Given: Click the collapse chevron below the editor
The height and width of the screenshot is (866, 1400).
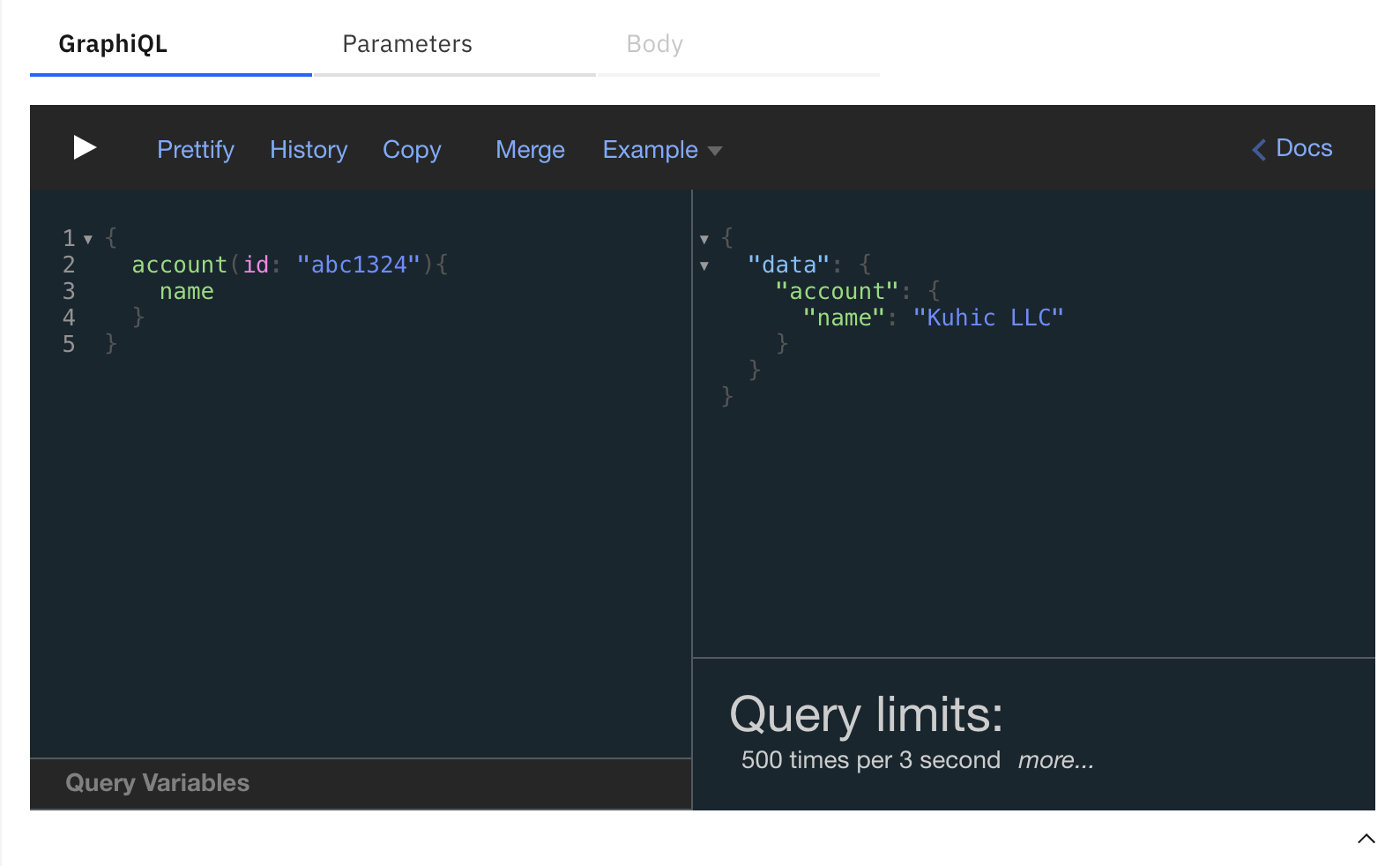Looking at the screenshot, I should [x=1366, y=839].
